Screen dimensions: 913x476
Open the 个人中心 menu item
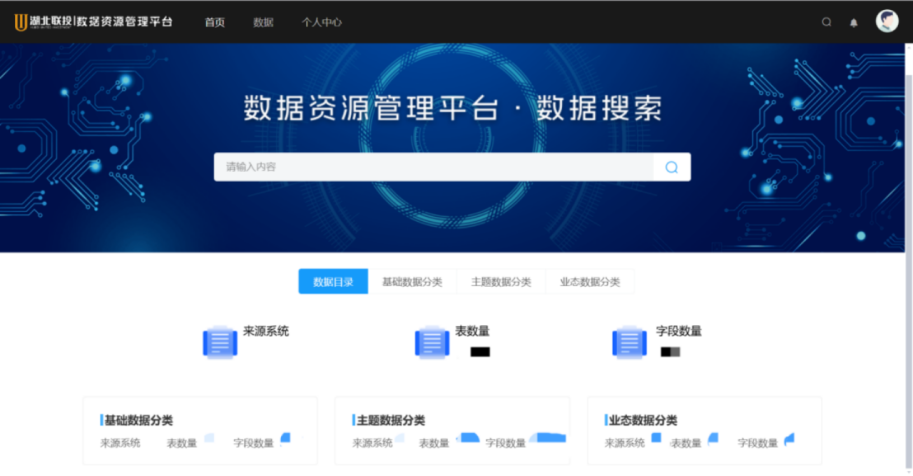(x=322, y=22)
